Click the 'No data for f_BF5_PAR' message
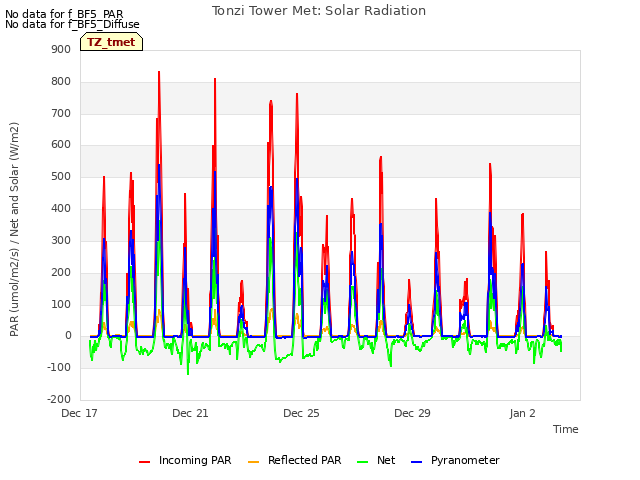This screenshot has width=640, height=480. pos(64,15)
